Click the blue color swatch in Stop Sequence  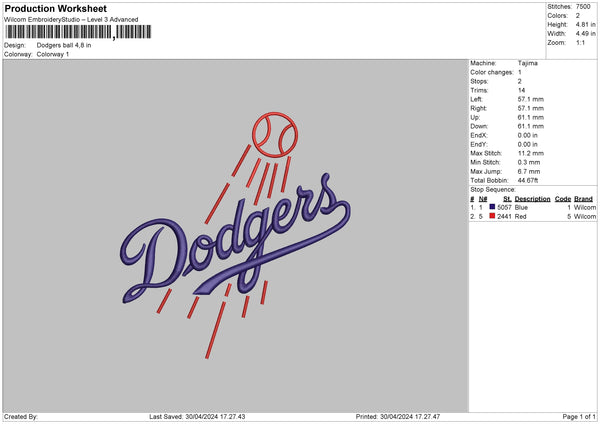[492, 207]
